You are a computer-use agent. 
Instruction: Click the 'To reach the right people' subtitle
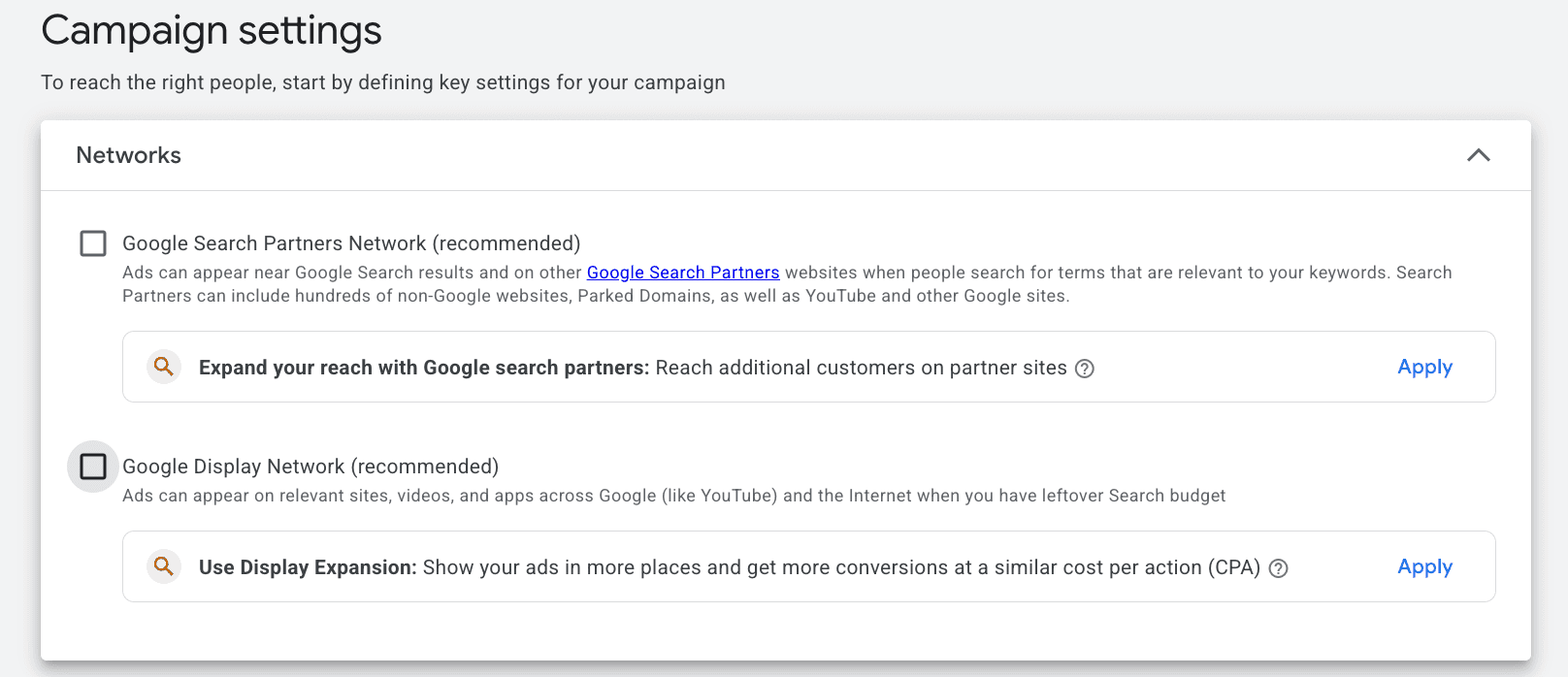click(382, 82)
